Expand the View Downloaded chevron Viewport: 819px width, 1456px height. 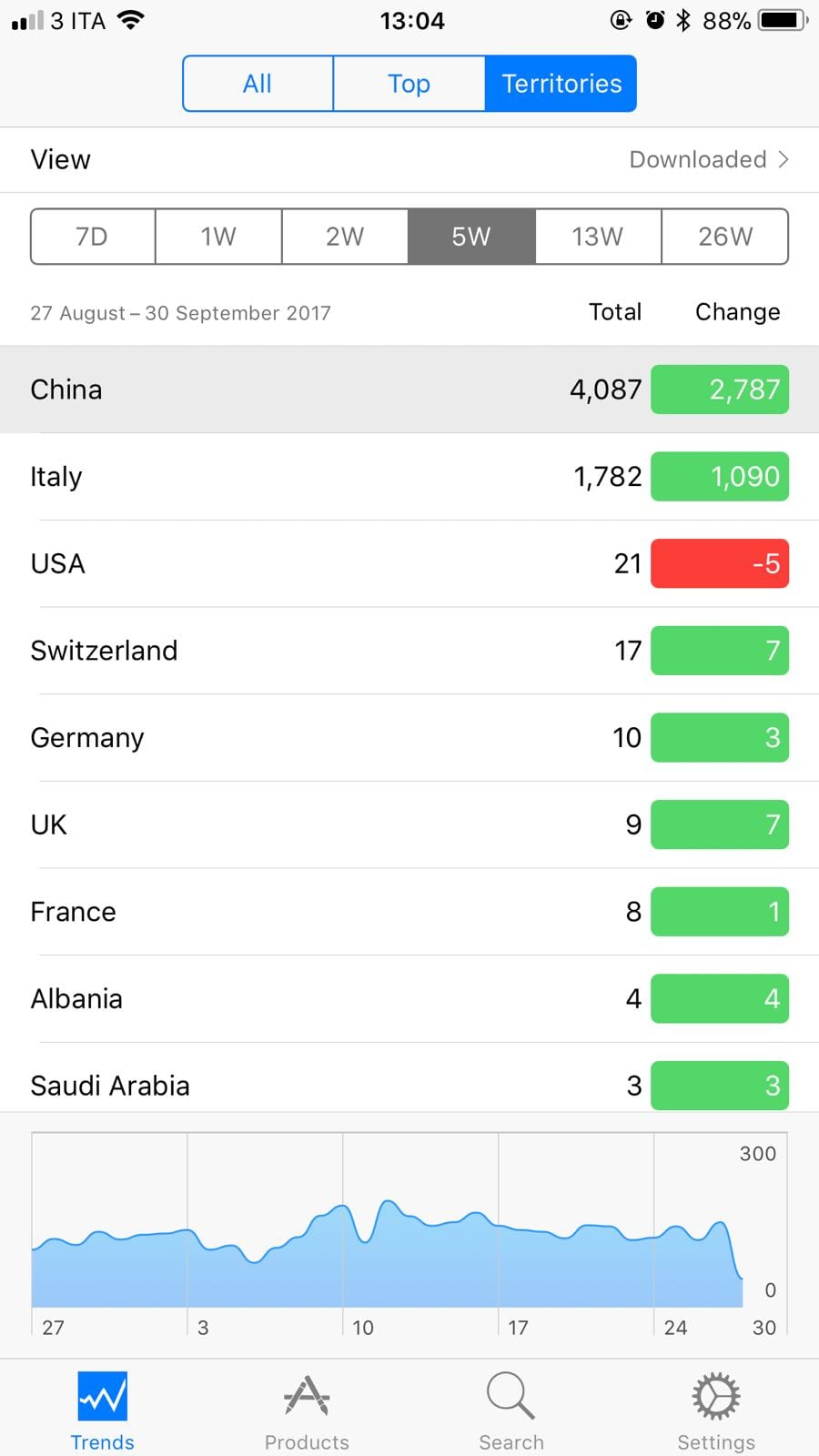pyautogui.click(x=784, y=160)
